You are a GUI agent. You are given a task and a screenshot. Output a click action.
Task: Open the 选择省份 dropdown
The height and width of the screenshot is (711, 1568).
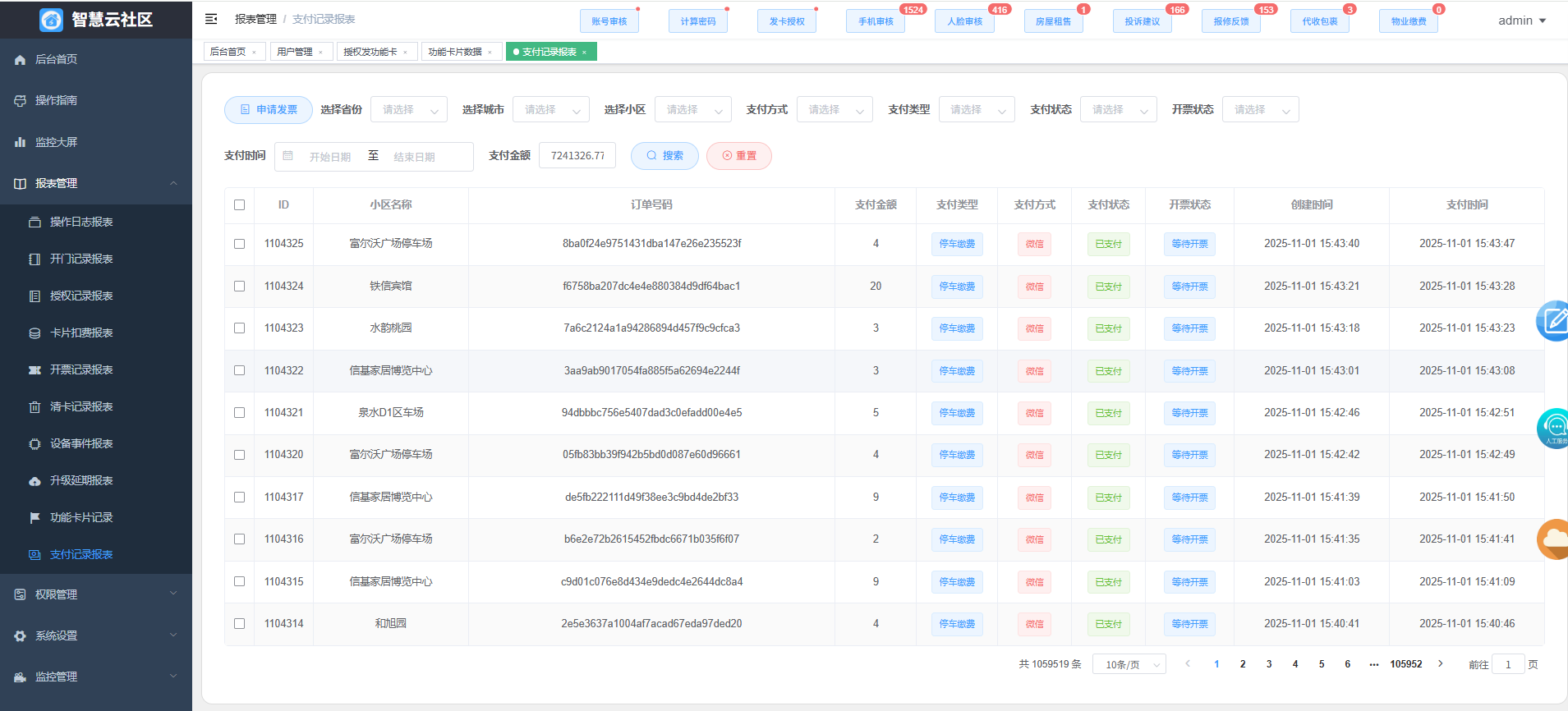point(408,110)
